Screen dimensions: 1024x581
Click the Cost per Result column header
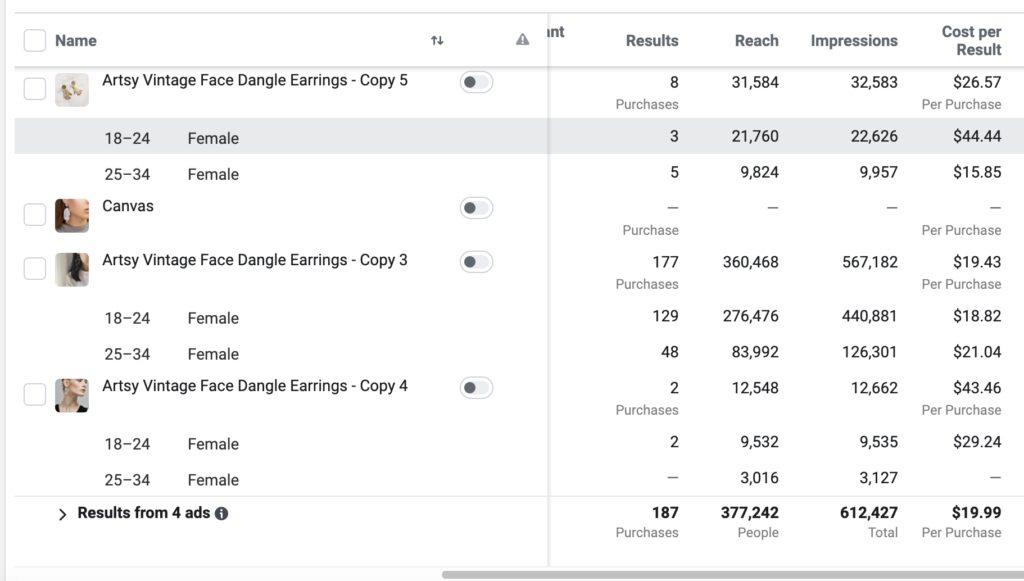(971, 40)
